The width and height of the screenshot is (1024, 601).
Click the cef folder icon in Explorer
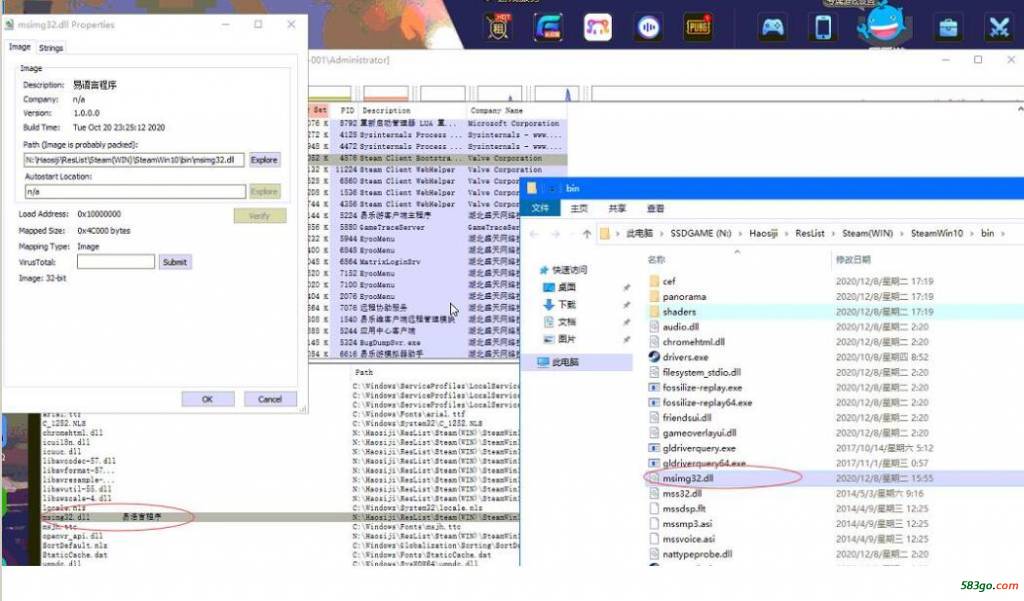coord(654,281)
